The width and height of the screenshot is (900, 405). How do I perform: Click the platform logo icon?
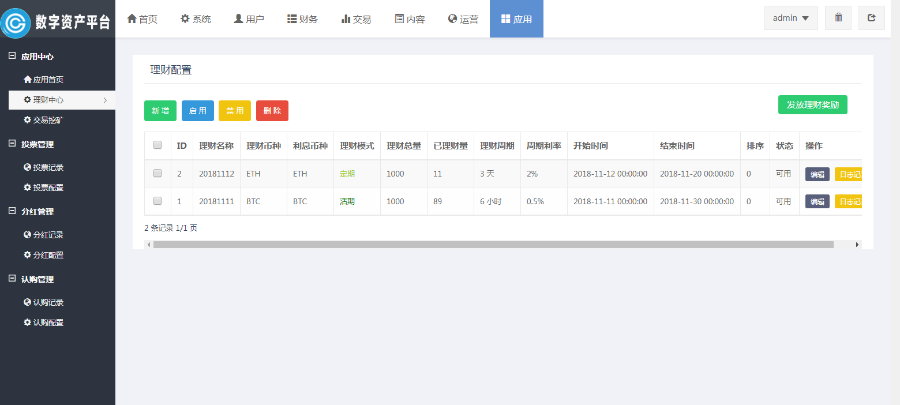click(15, 22)
